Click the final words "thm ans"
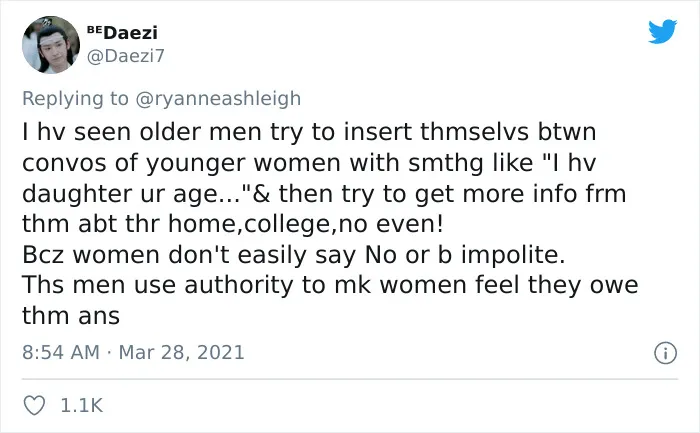The width and height of the screenshot is (700, 433). pyautogui.click(x=71, y=316)
